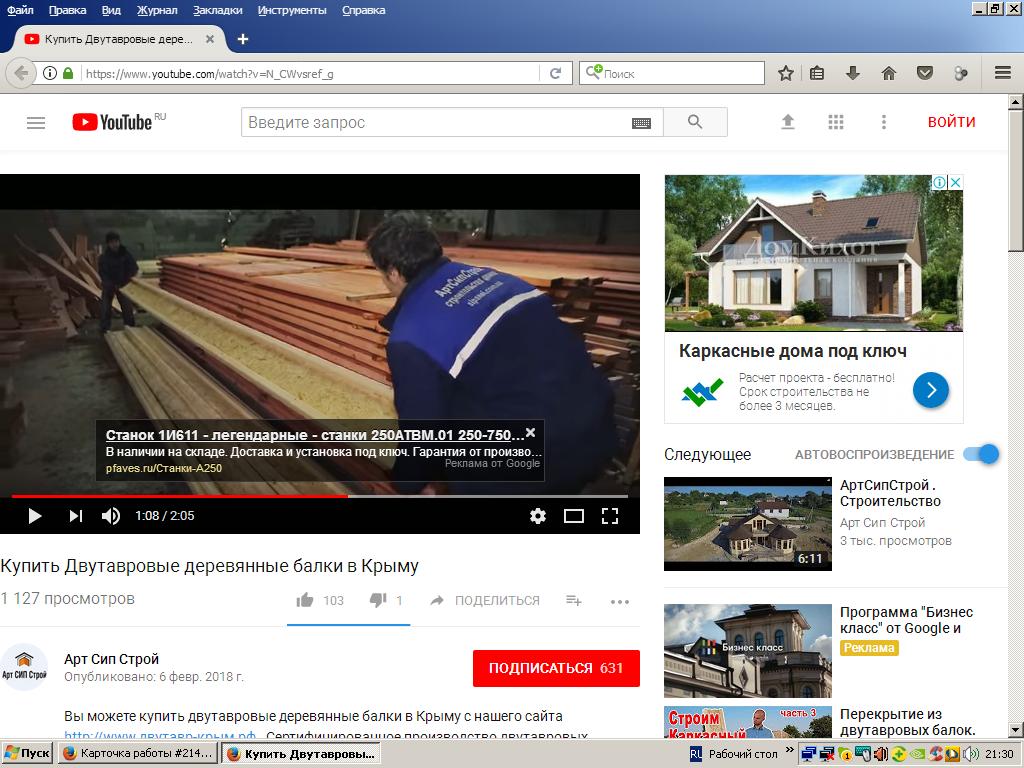
Task: Open the Справка menu
Action: click(x=364, y=10)
